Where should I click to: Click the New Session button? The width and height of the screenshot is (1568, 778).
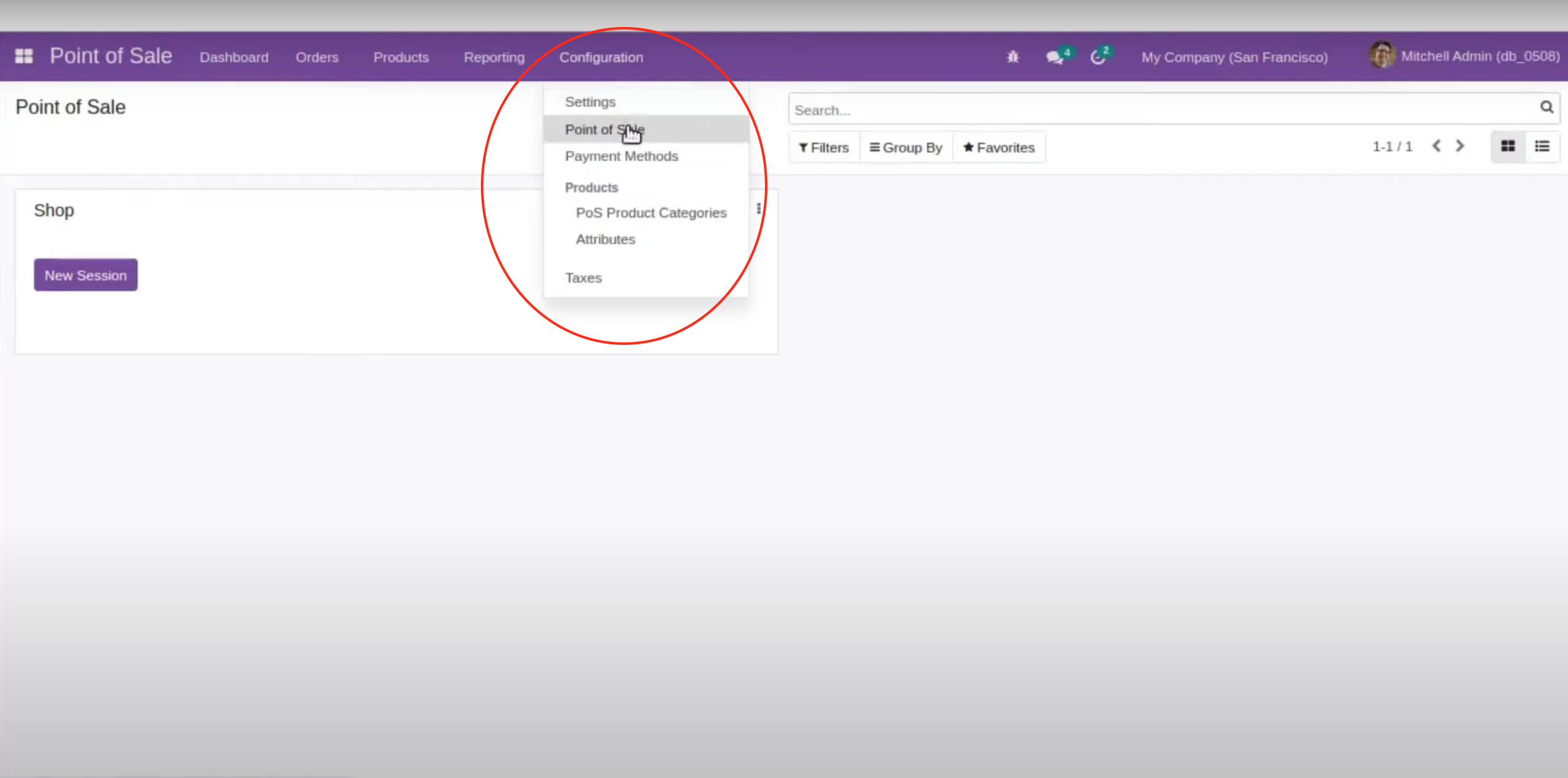[86, 275]
